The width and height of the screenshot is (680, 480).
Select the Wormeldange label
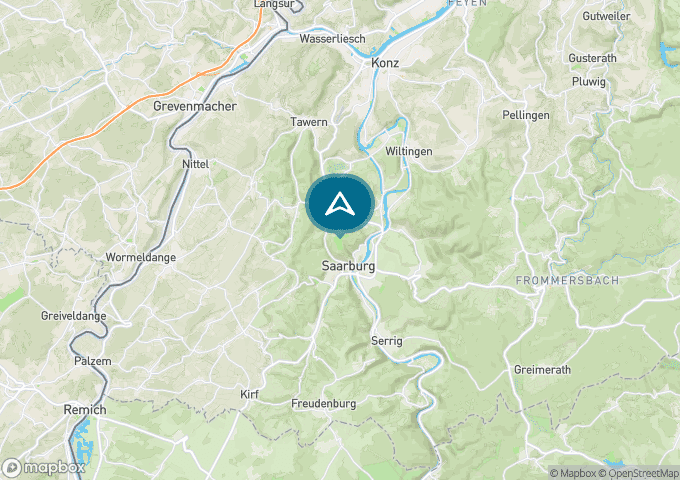point(141,258)
